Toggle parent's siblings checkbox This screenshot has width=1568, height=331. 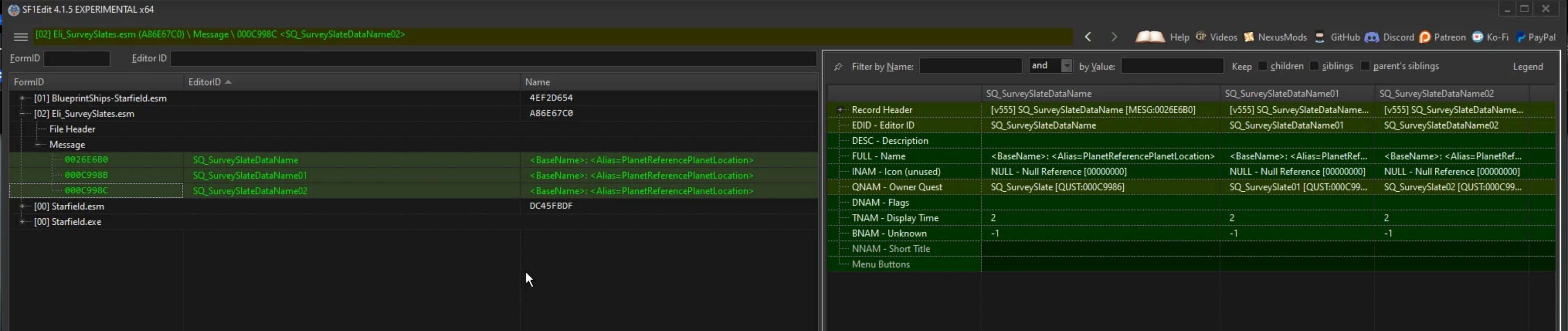pyautogui.click(x=1365, y=66)
